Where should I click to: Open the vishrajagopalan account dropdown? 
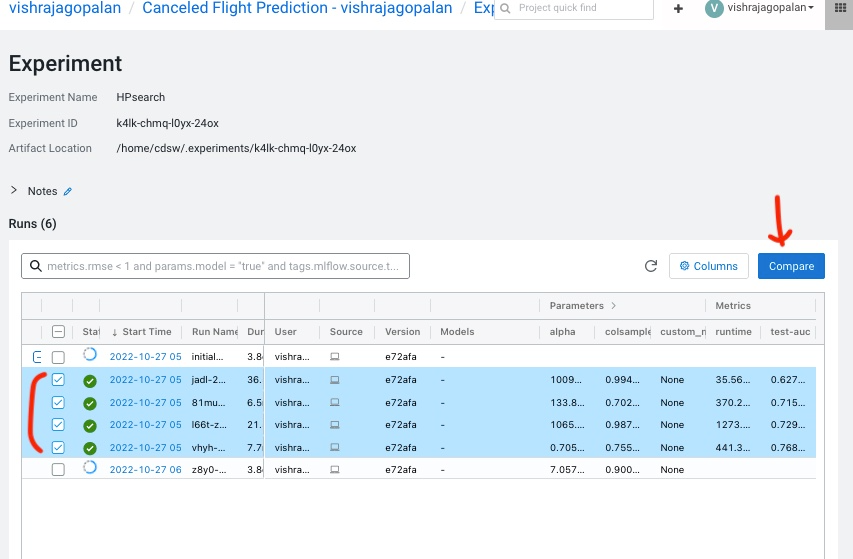(770, 8)
